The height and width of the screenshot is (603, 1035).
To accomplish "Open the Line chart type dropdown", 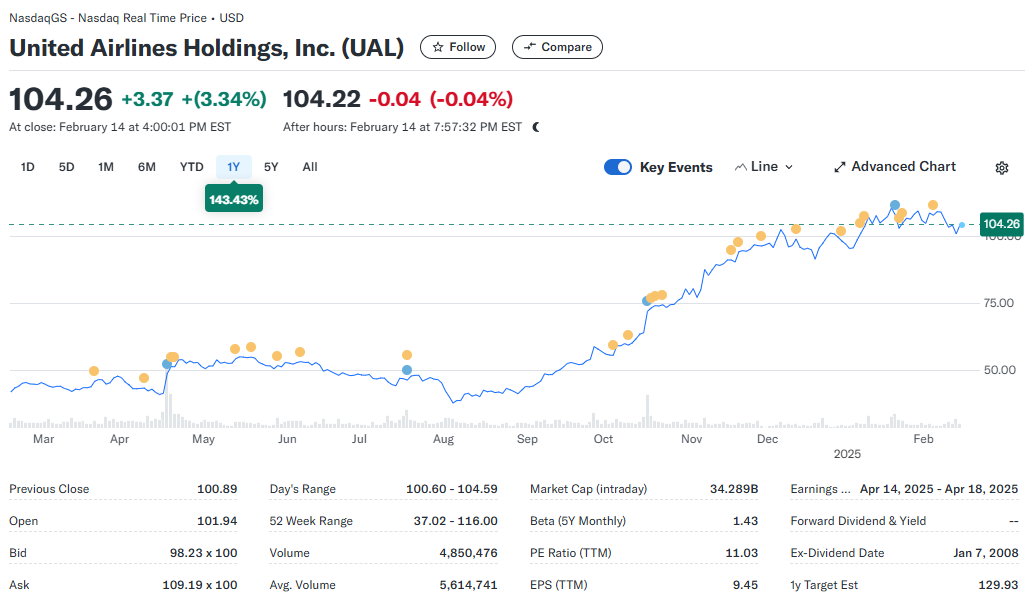I will point(764,167).
